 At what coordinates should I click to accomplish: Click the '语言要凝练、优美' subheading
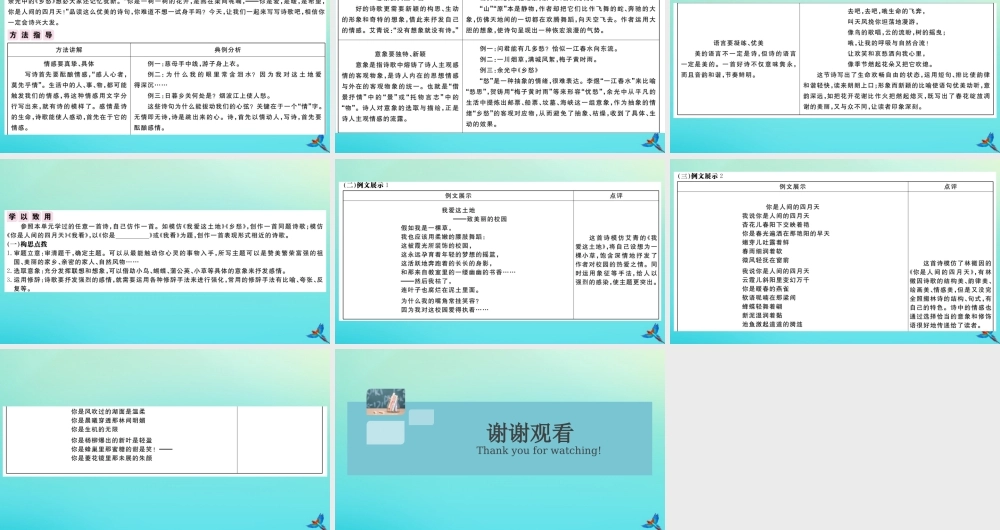[738, 43]
